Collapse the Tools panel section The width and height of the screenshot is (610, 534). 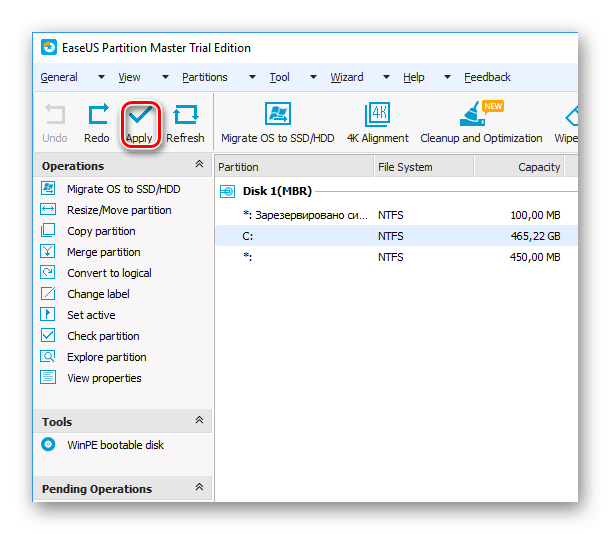199,421
